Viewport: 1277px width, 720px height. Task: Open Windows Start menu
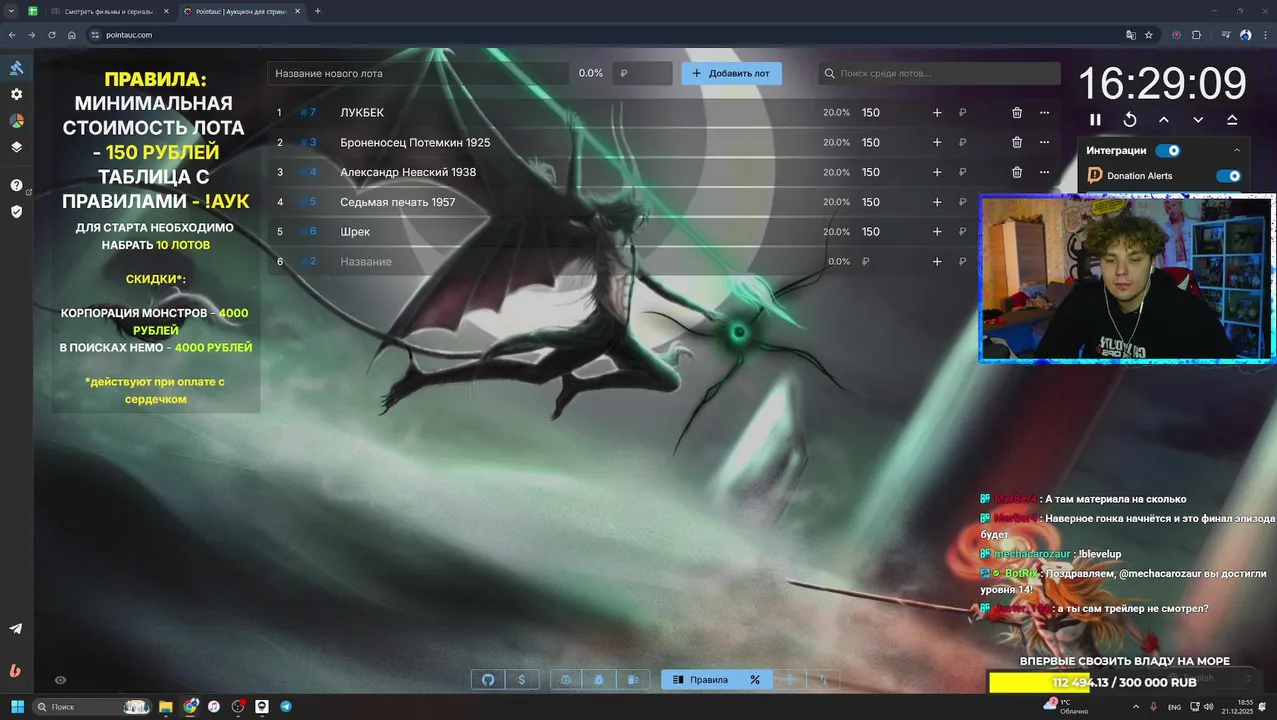coord(17,707)
